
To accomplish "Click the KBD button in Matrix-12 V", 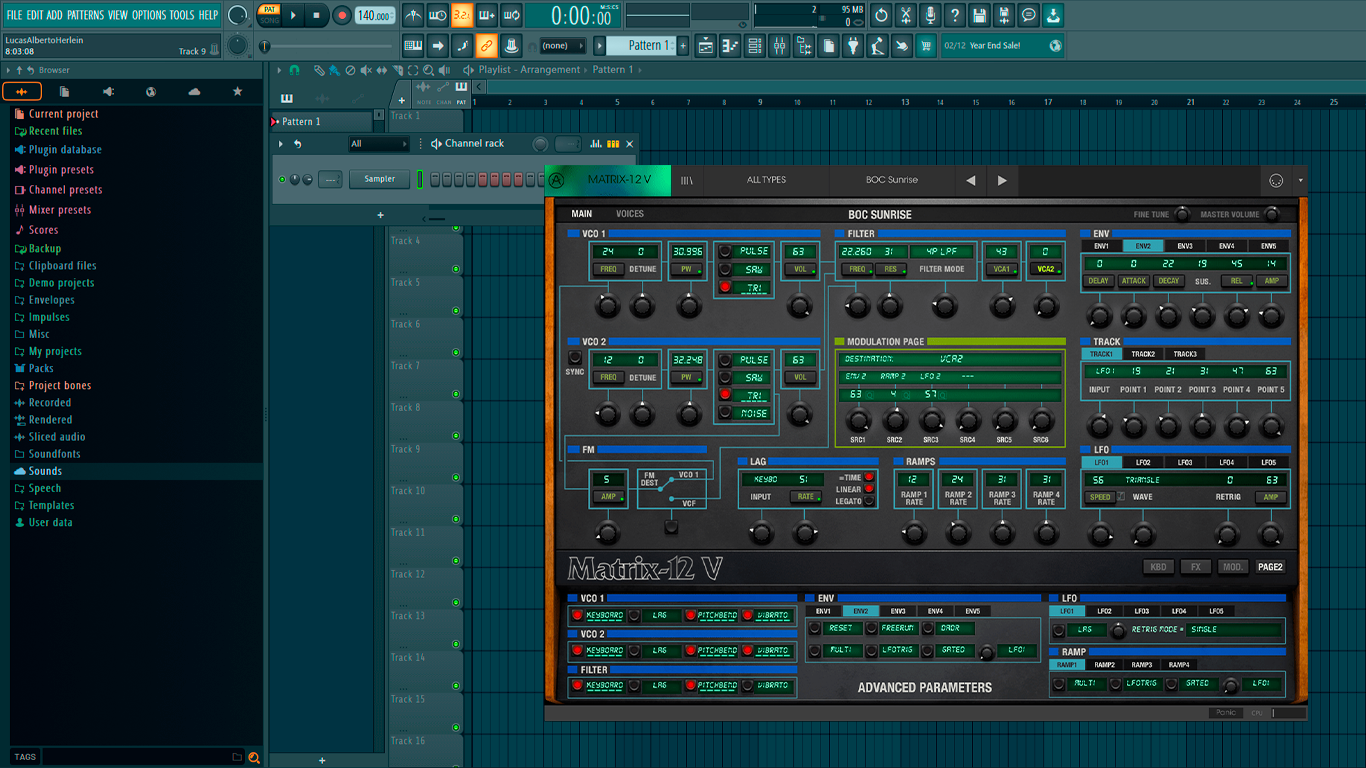I will pyautogui.click(x=1158, y=567).
